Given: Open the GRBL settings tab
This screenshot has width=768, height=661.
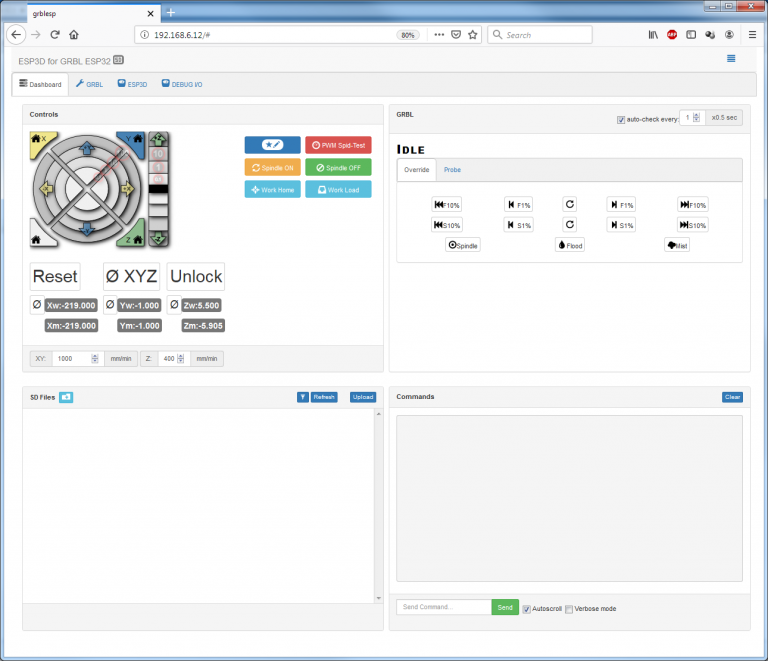Looking at the screenshot, I should [90, 84].
